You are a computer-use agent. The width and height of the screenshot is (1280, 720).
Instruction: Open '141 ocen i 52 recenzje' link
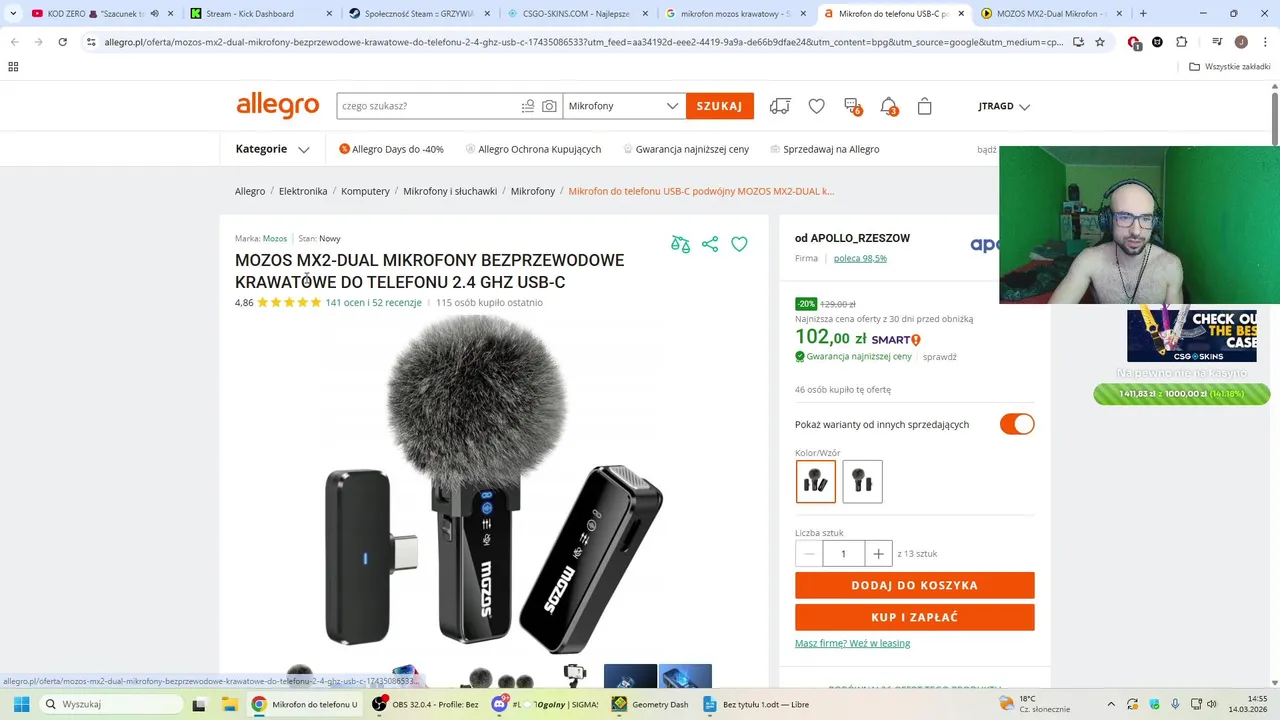pyautogui.click(x=373, y=302)
